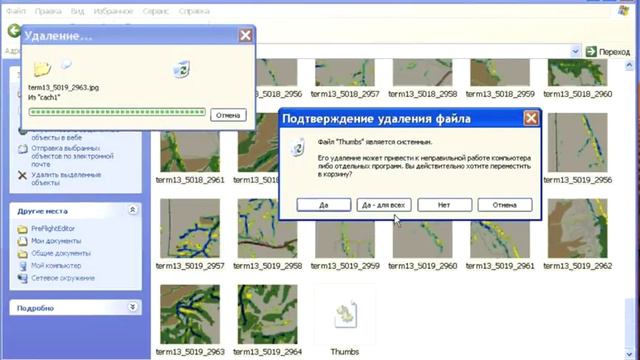Image resolution: width=640 pixels, height=360 pixels.
Task: Select thumbnail term13_5019_2964
Action: [267, 314]
